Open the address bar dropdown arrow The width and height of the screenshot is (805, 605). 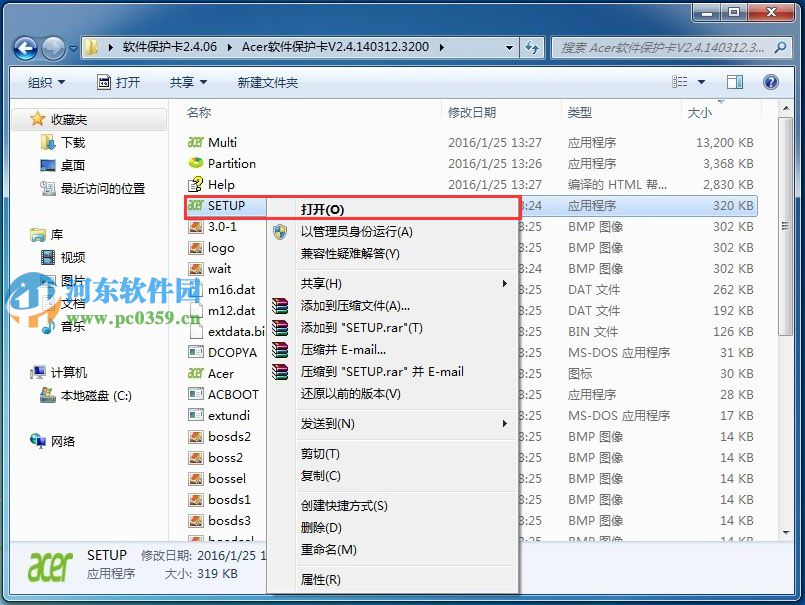[x=509, y=47]
